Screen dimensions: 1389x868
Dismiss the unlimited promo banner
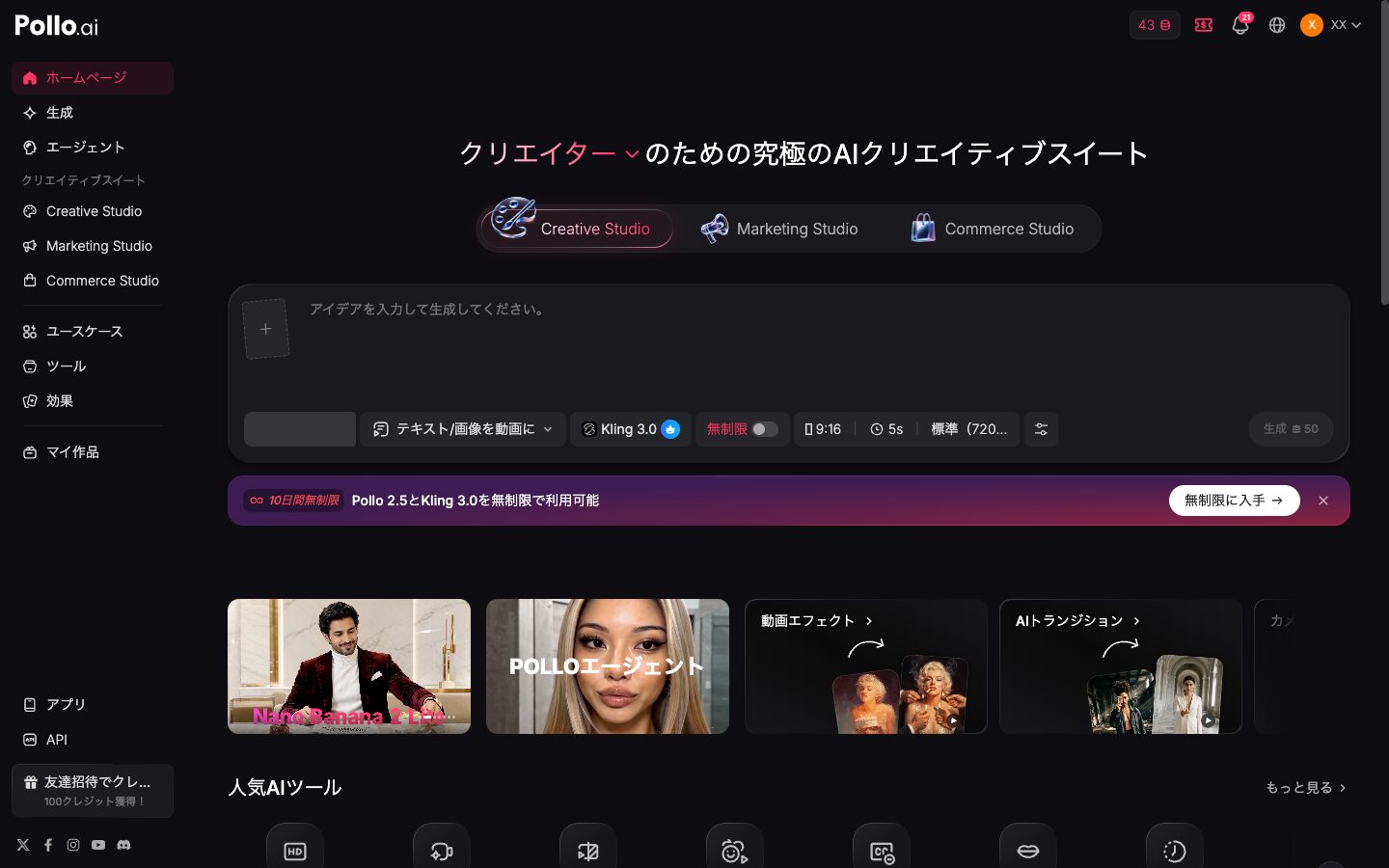coord(1323,501)
